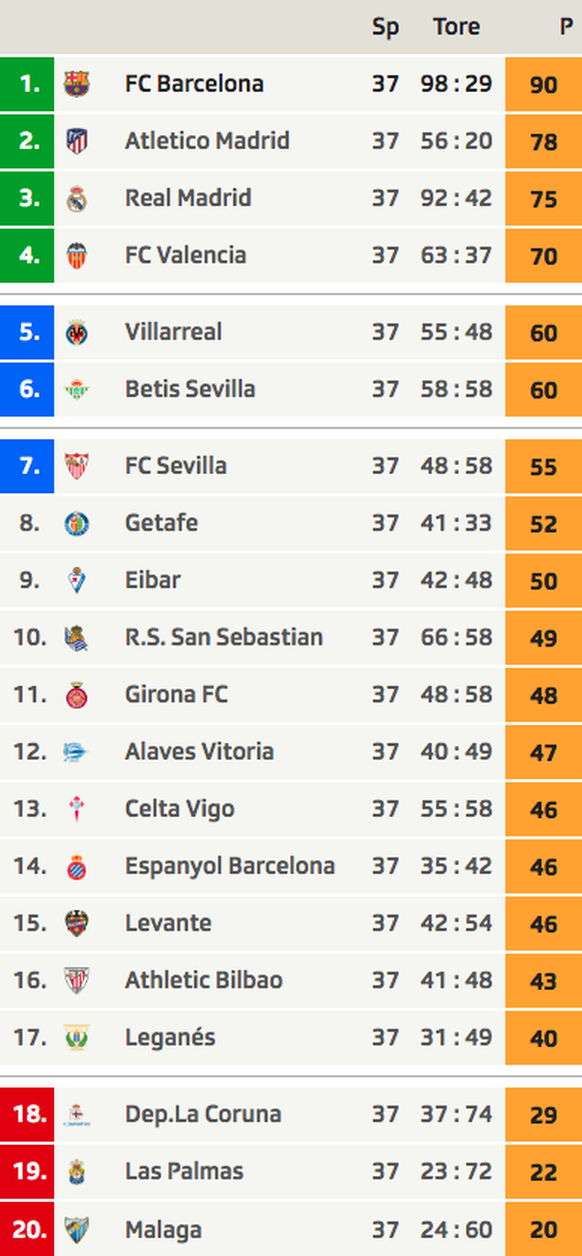Click the orange 90 points cell
The image size is (582, 1256).
pyautogui.click(x=544, y=84)
